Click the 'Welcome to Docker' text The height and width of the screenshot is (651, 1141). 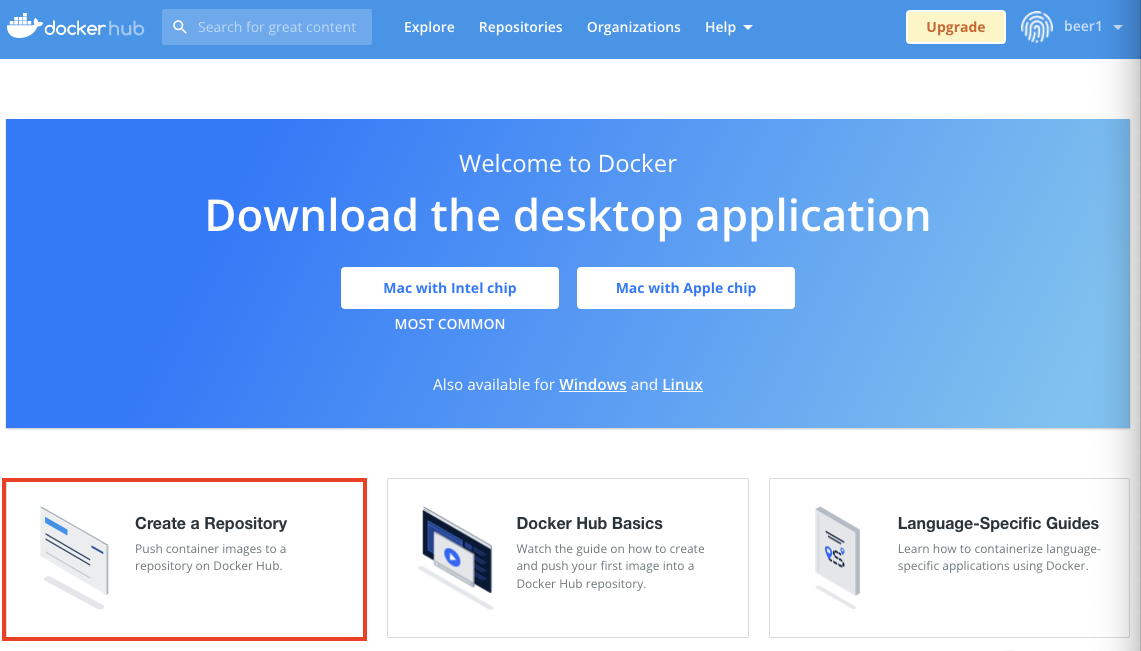click(568, 164)
